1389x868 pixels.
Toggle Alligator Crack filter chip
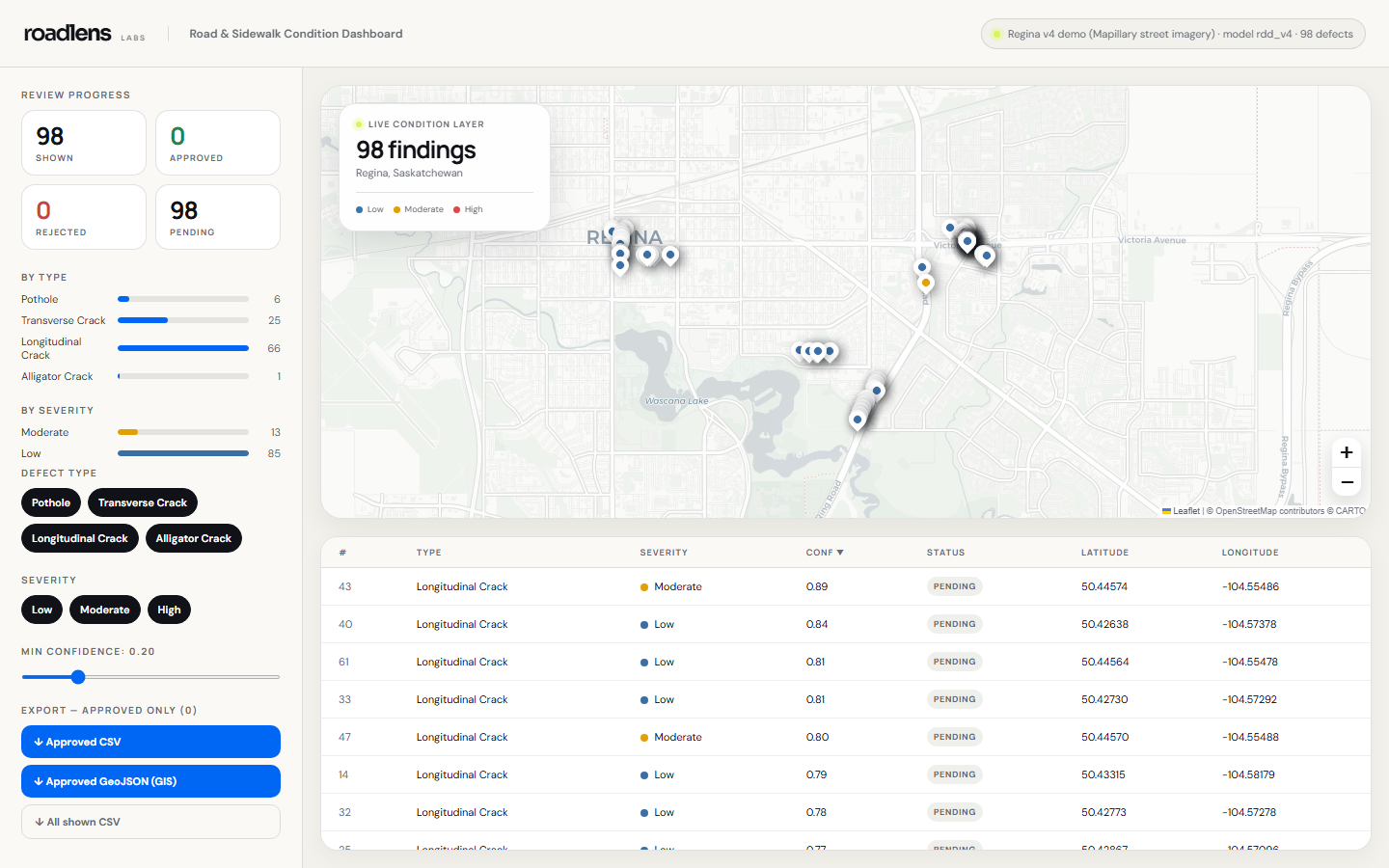pos(194,538)
